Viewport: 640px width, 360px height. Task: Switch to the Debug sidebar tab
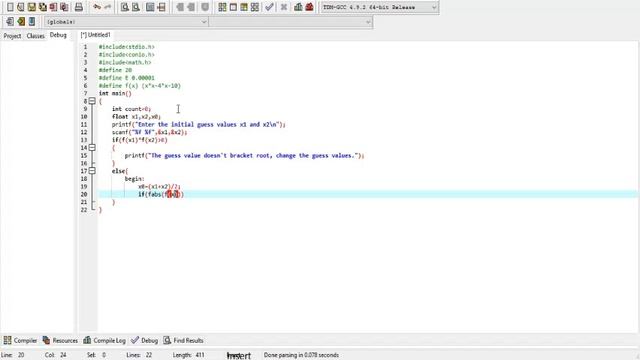click(x=58, y=35)
